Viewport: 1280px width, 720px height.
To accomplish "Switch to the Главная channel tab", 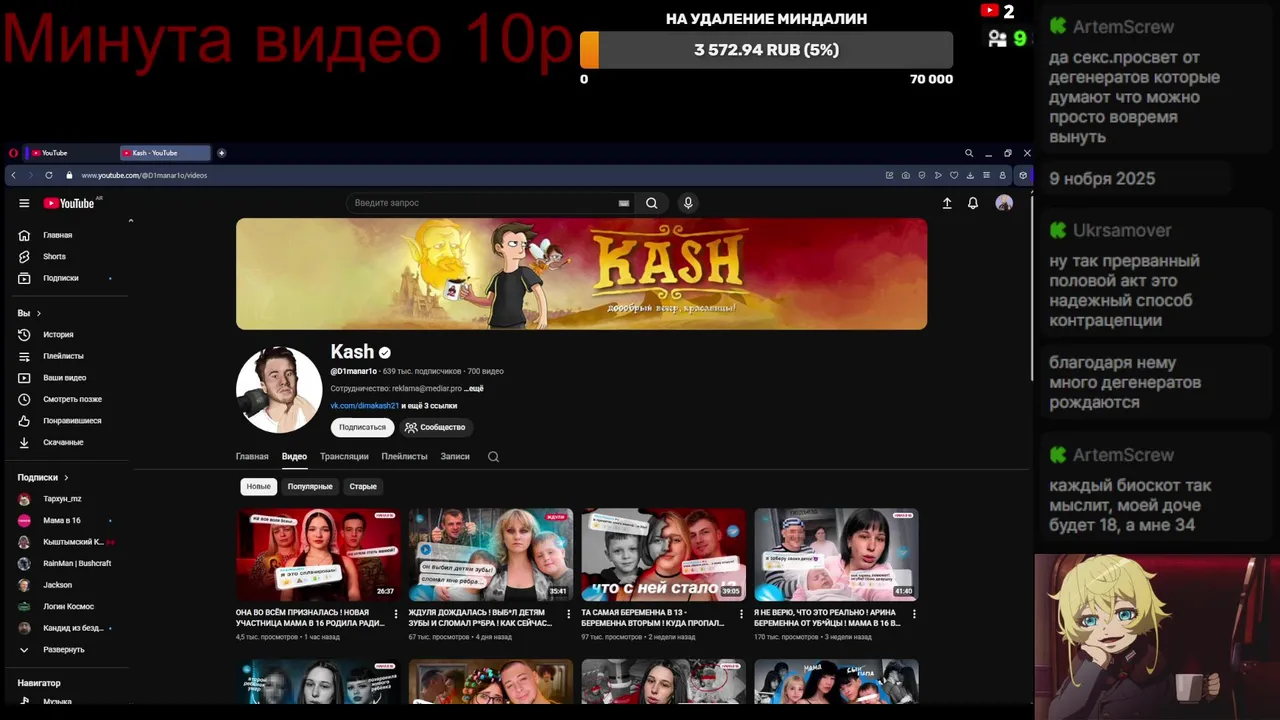I will pos(252,456).
